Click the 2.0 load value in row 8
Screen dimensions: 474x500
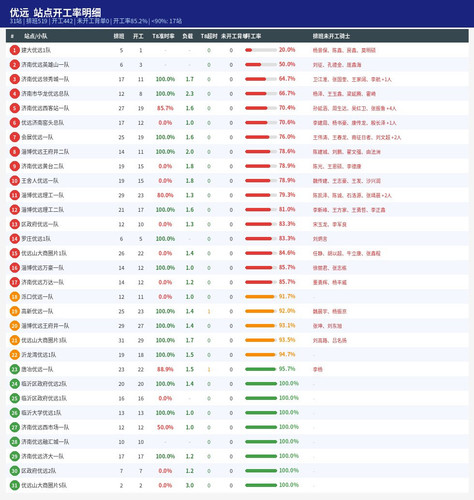tap(190, 152)
